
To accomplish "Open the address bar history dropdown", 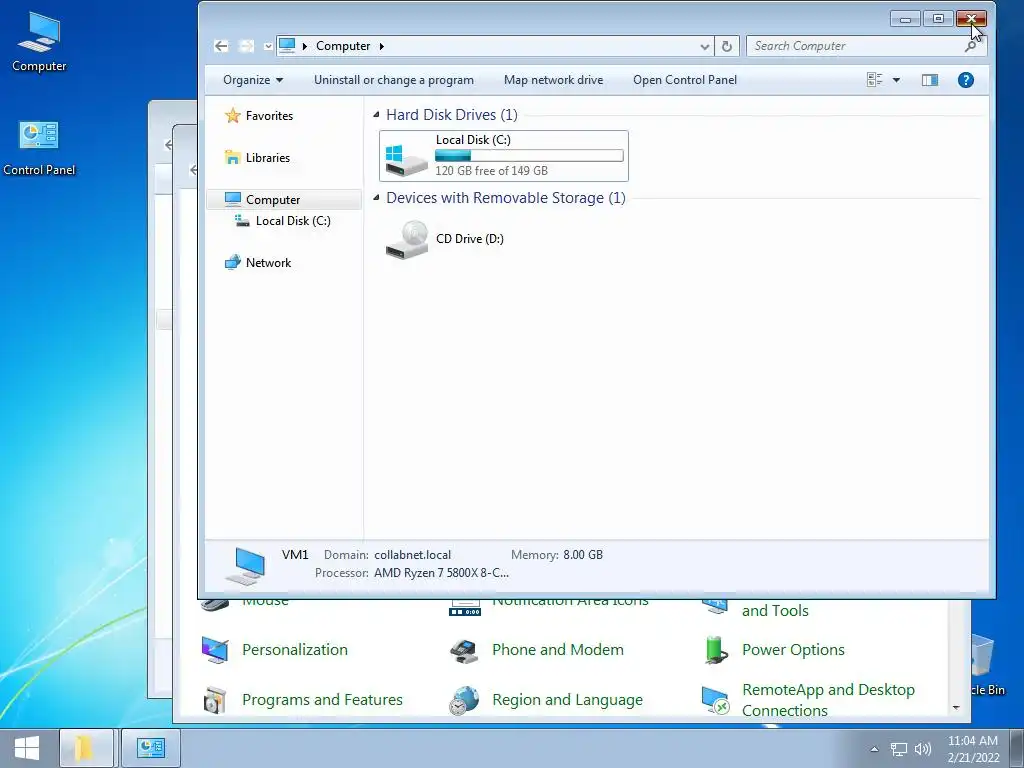I will (704, 46).
